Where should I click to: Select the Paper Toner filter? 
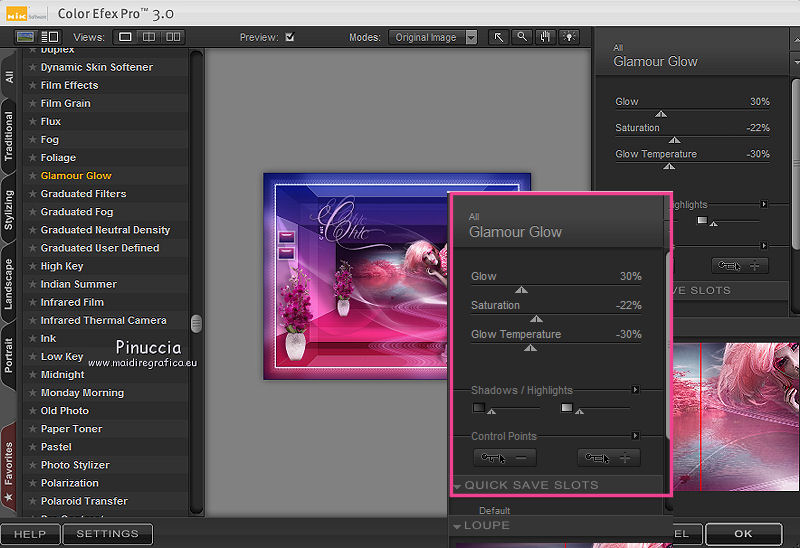tap(71, 429)
